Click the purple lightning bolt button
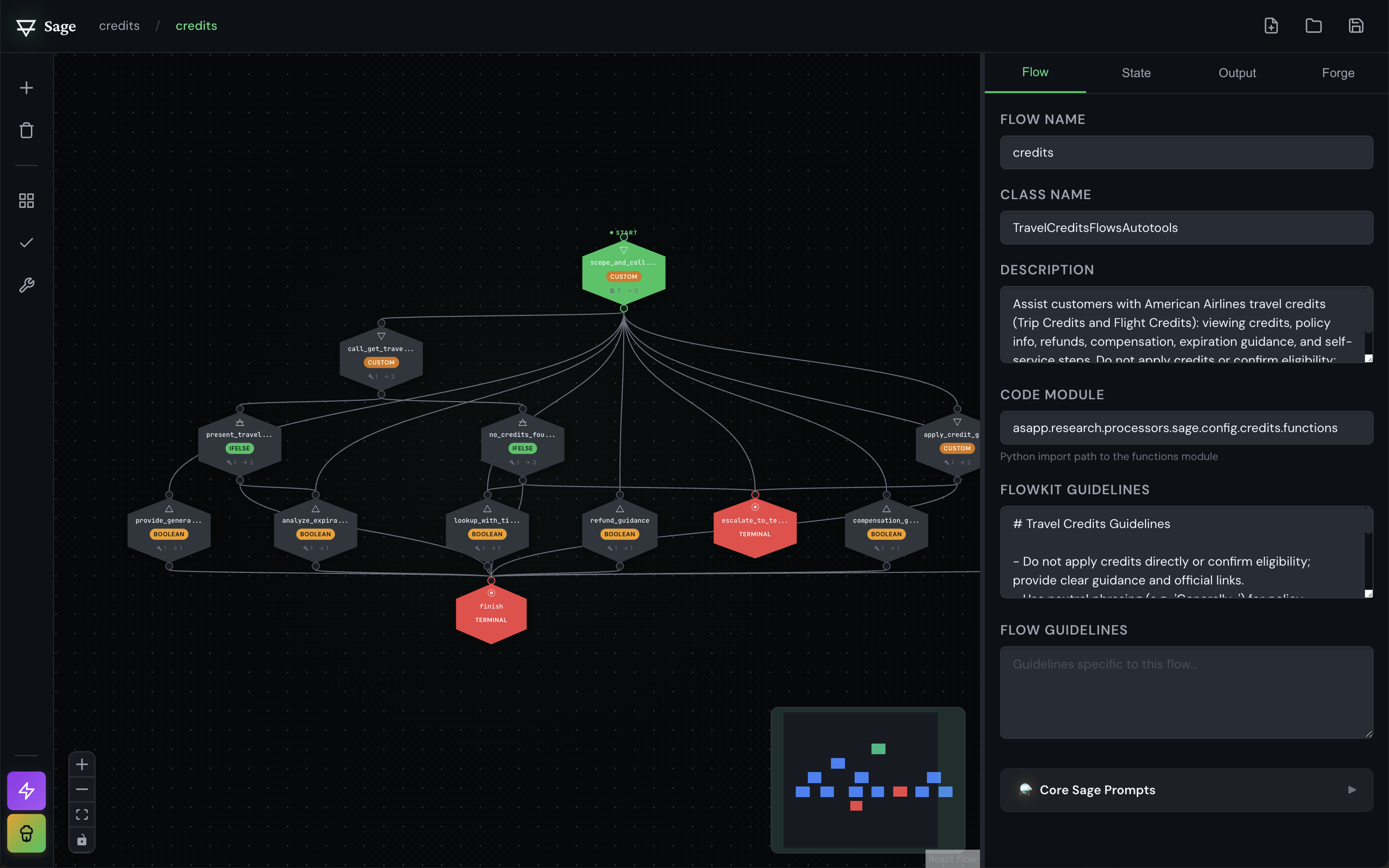Screen dimensions: 1389x868 pos(27,790)
